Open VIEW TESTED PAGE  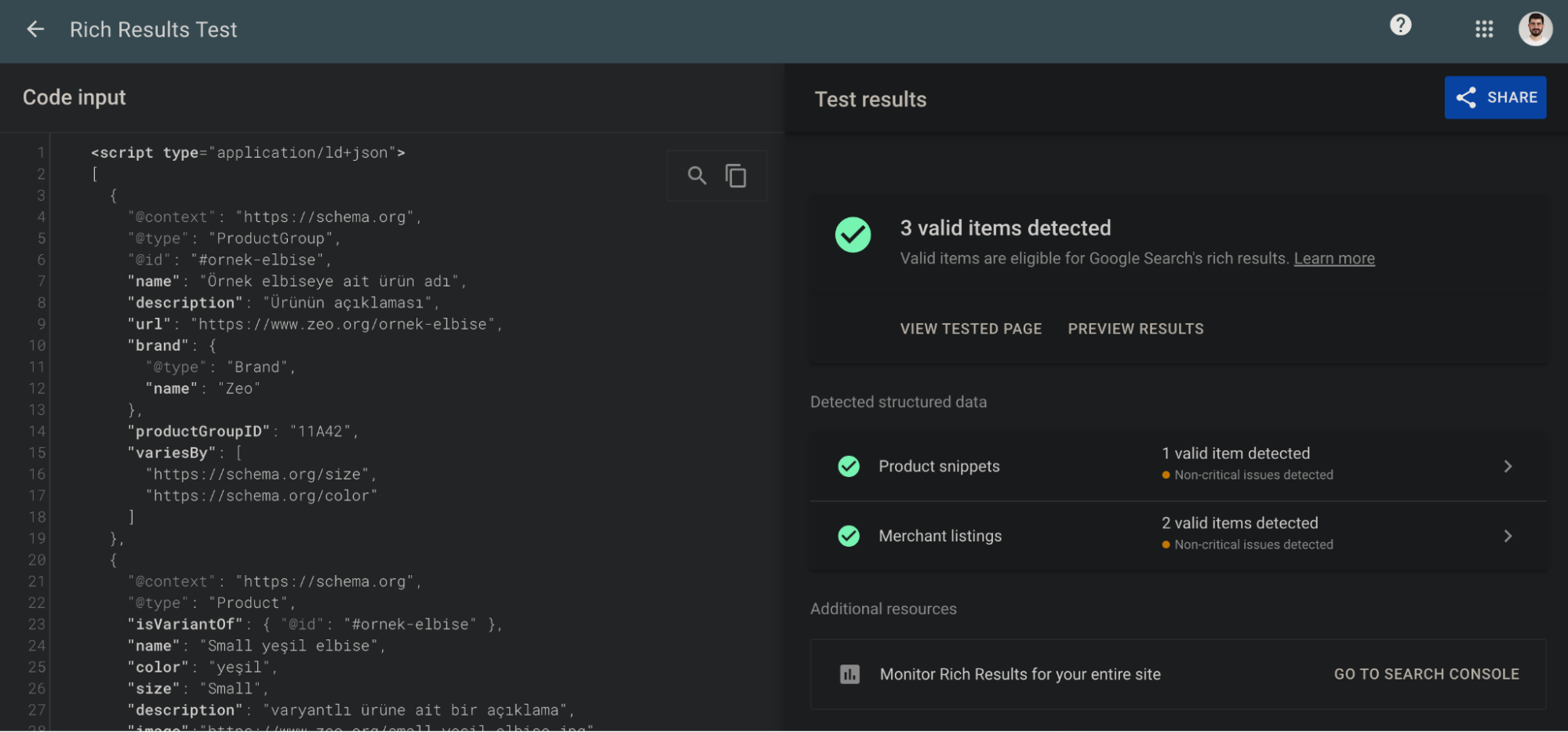971,329
